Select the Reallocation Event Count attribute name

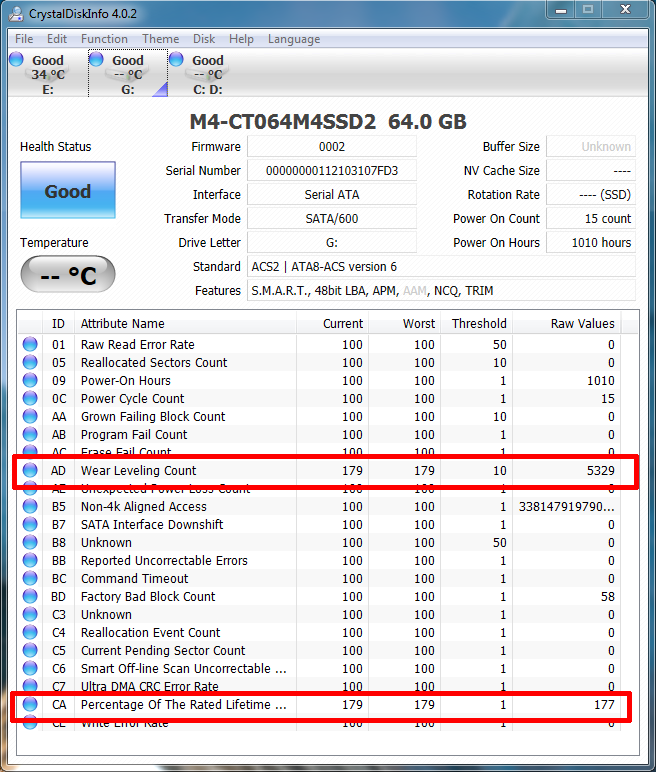point(150,633)
